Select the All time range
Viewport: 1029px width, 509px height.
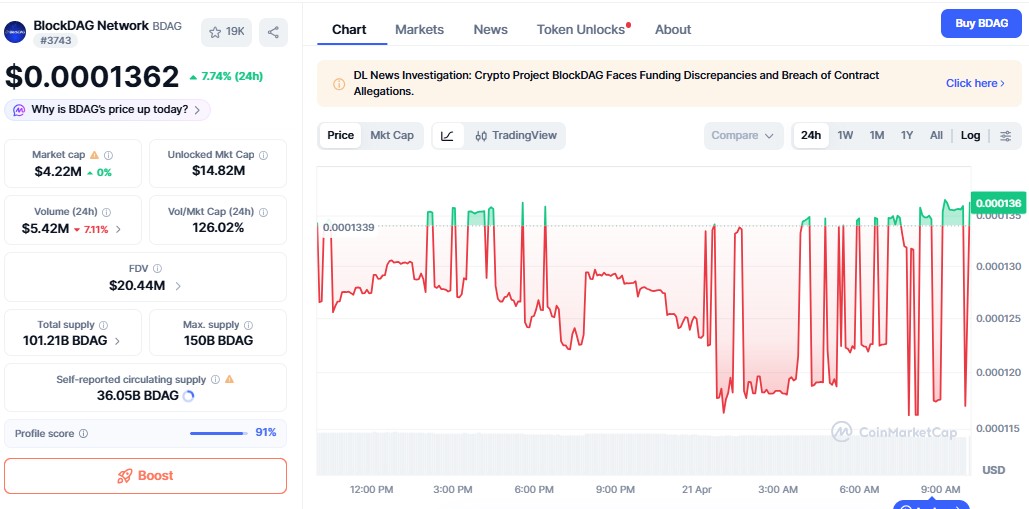[x=936, y=136]
